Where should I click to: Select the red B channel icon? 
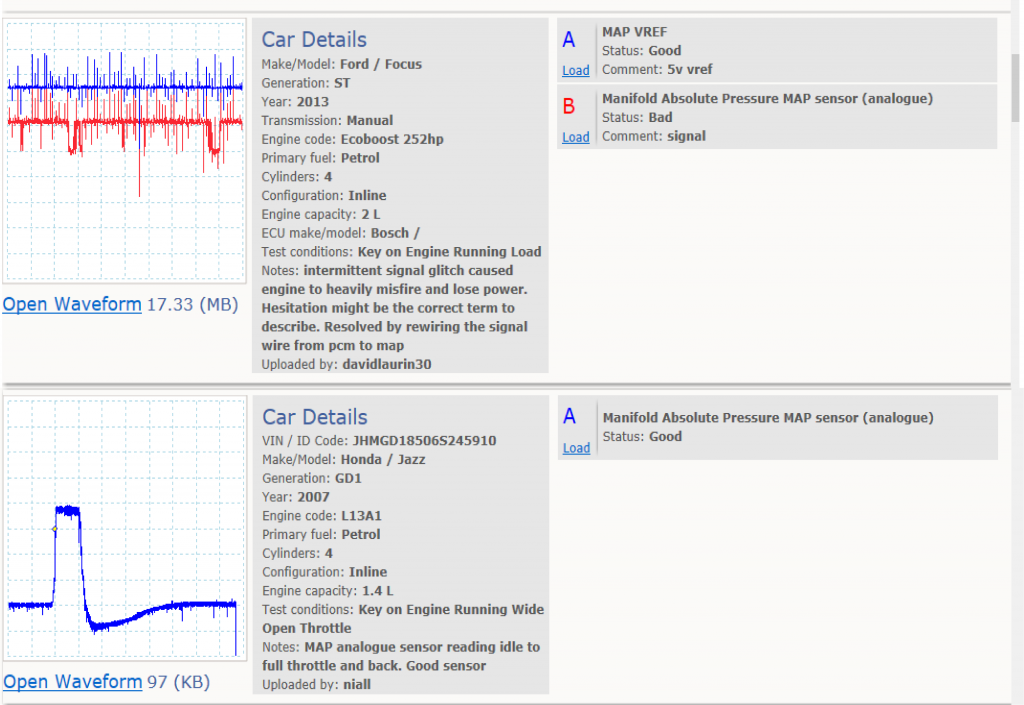pyautogui.click(x=569, y=106)
